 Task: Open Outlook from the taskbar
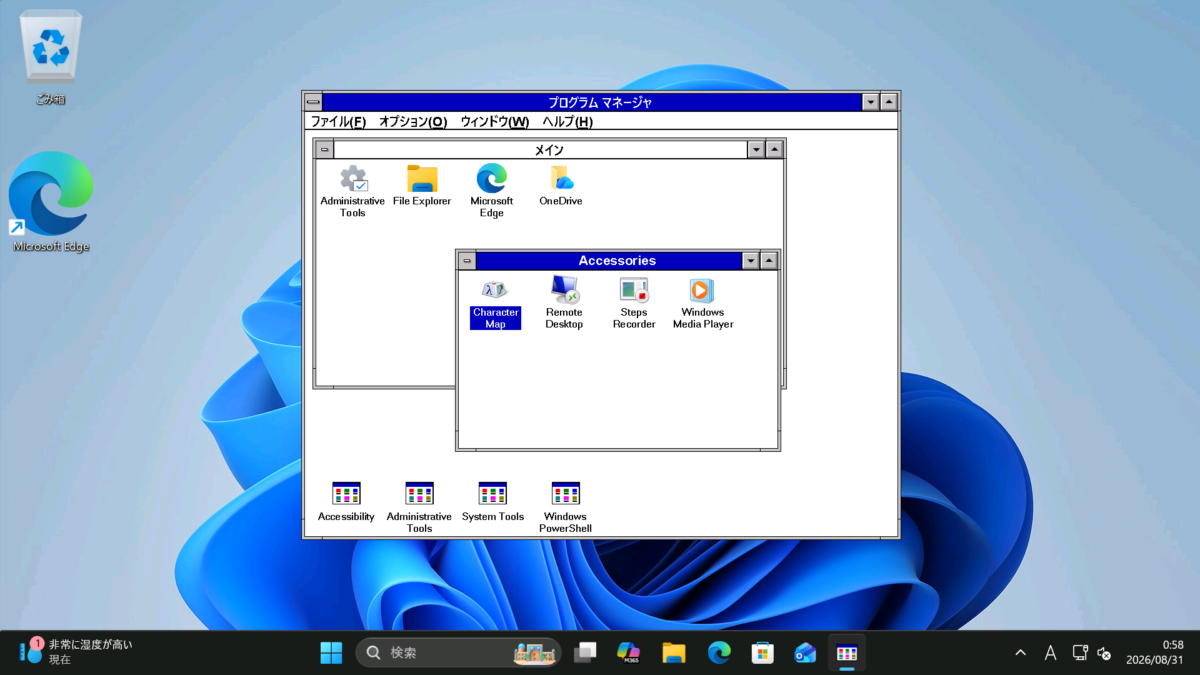805,653
